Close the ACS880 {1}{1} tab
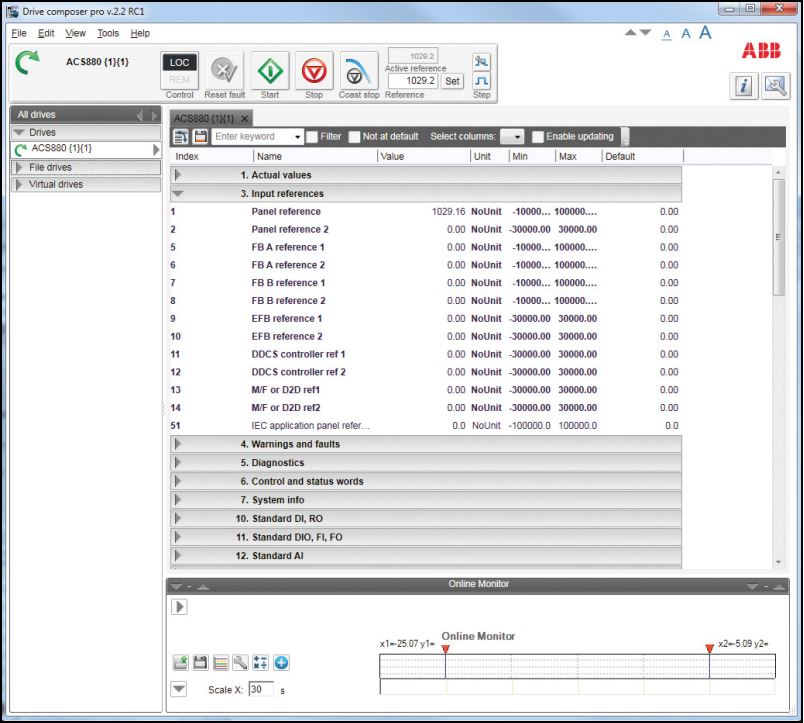804x723 pixels. click(x=245, y=118)
